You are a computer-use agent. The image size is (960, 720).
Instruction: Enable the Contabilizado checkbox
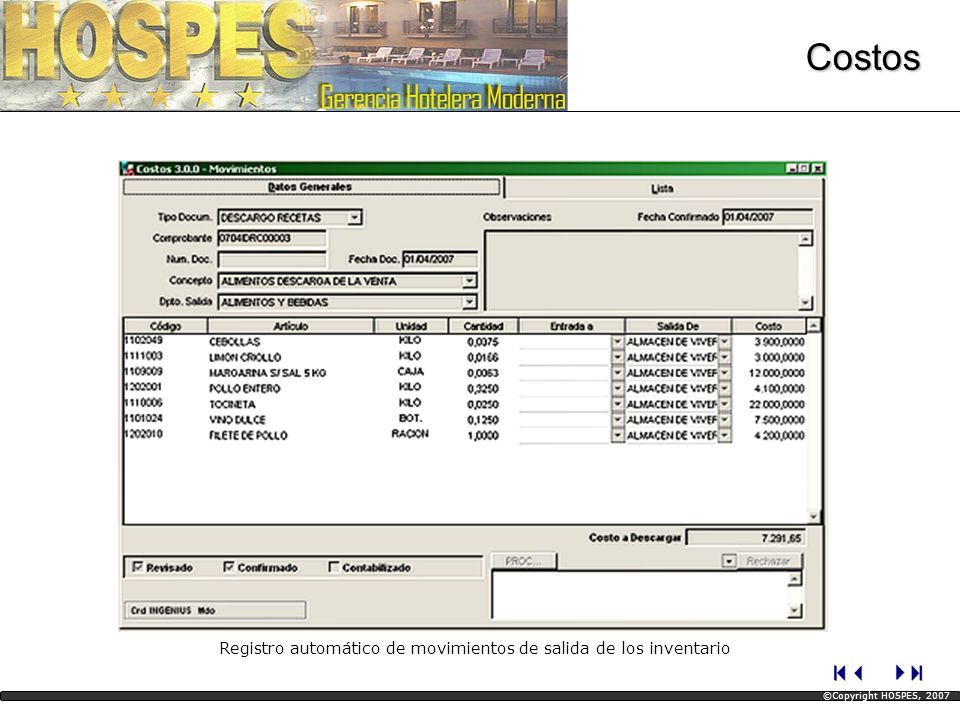tap(334, 567)
